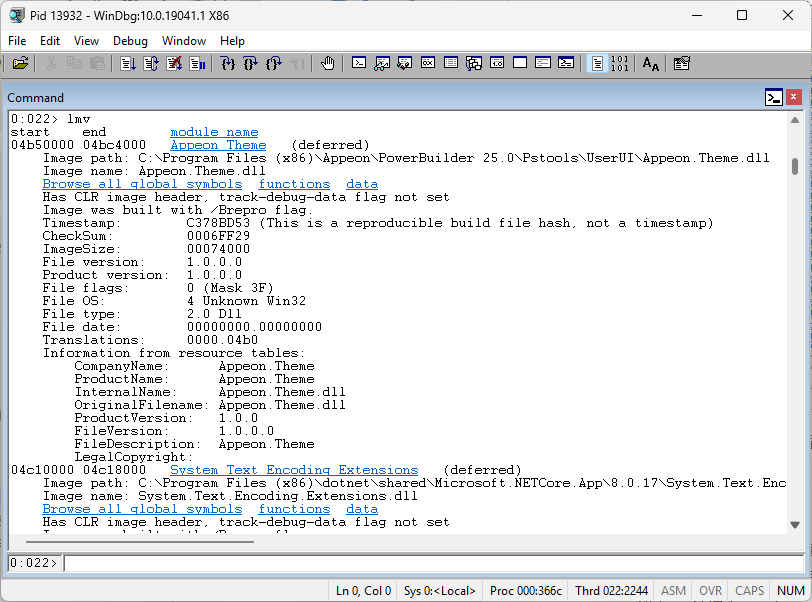Viewport: 812px width, 602px height.
Task: Open the Window menu
Action: coord(184,41)
